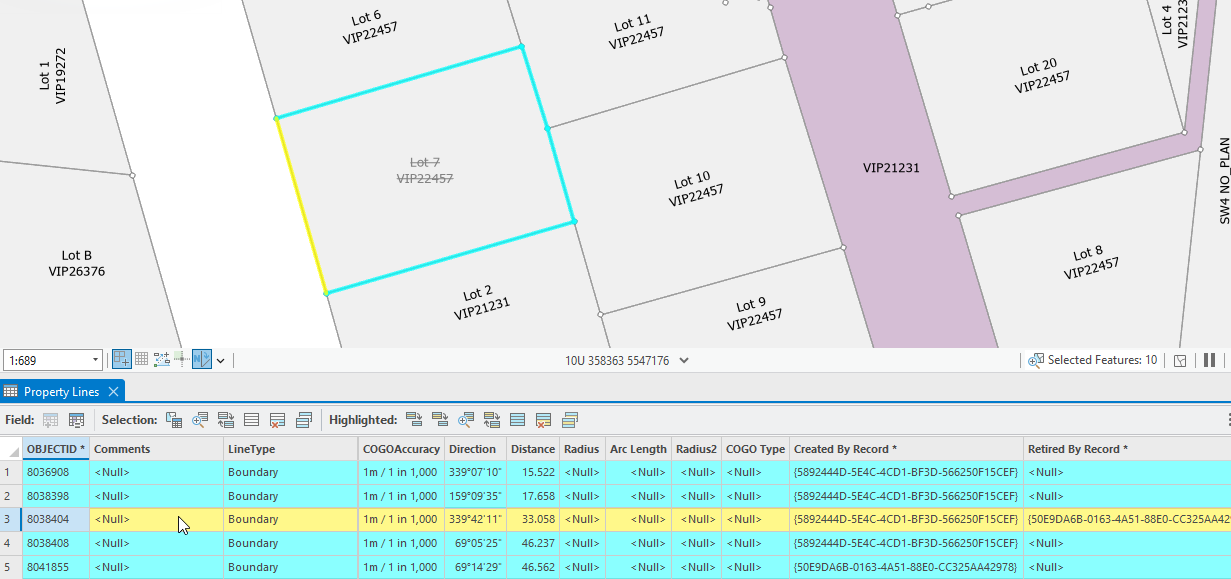This screenshot has height=579, width=1231.
Task: Click the COGO Type column header
Action: pos(755,449)
